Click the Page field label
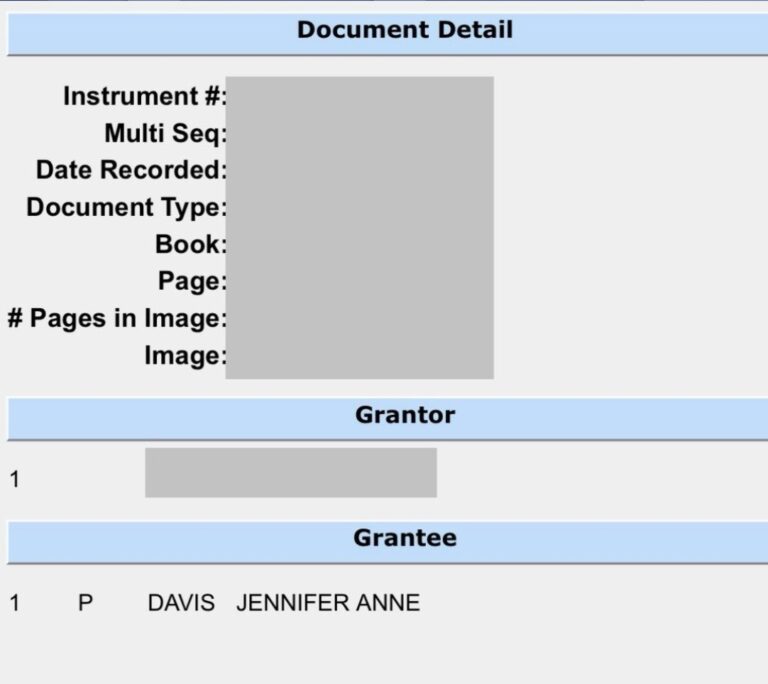 [x=191, y=282]
